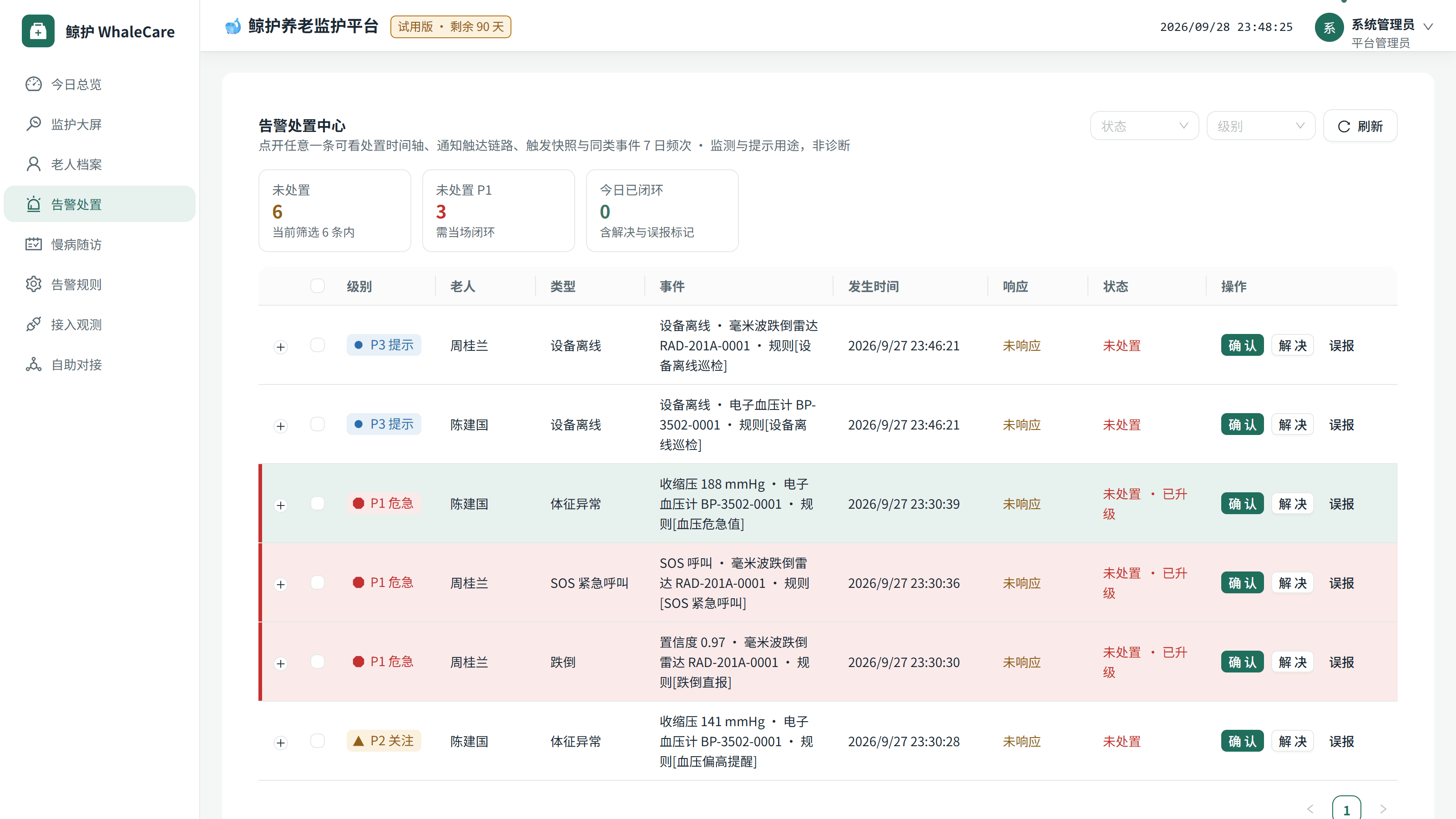Click the whale icon beside platform title

coord(233,26)
